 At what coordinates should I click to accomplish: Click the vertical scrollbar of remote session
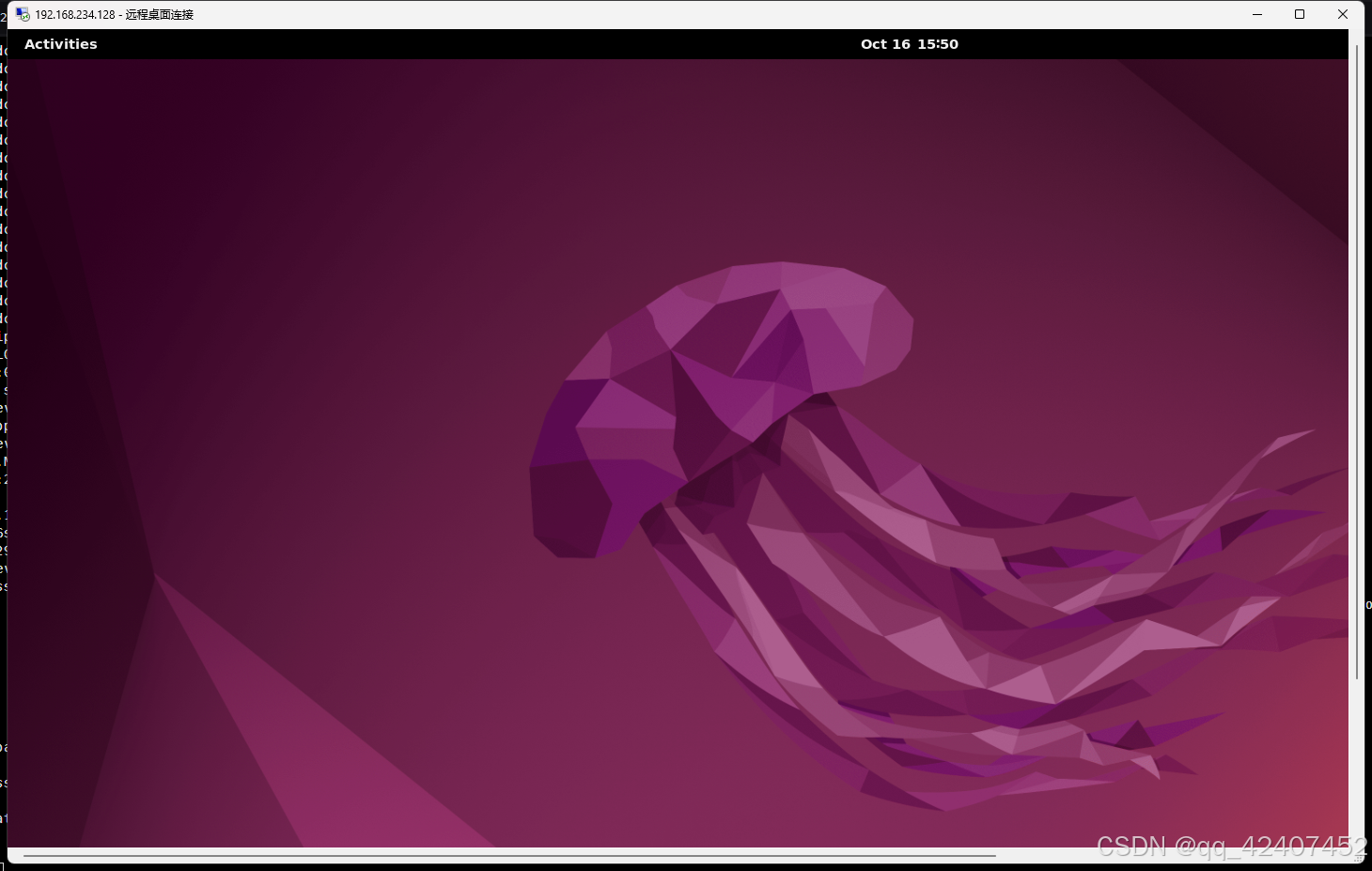[x=1357, y=361]
